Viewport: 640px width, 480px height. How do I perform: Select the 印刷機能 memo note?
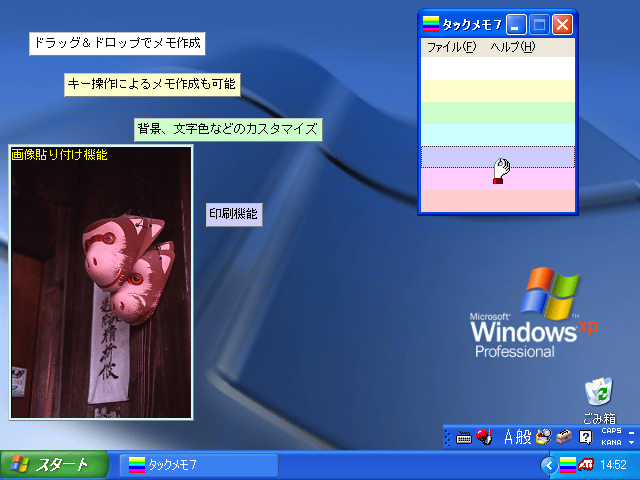coord(234,214)
